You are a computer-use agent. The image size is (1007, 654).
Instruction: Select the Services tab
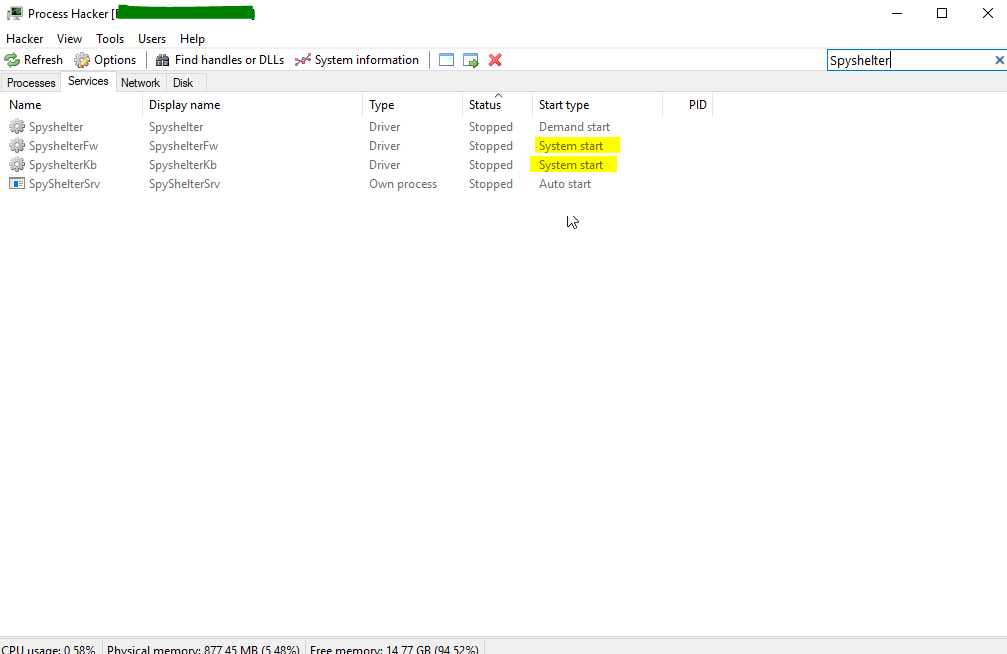point(88,81)
